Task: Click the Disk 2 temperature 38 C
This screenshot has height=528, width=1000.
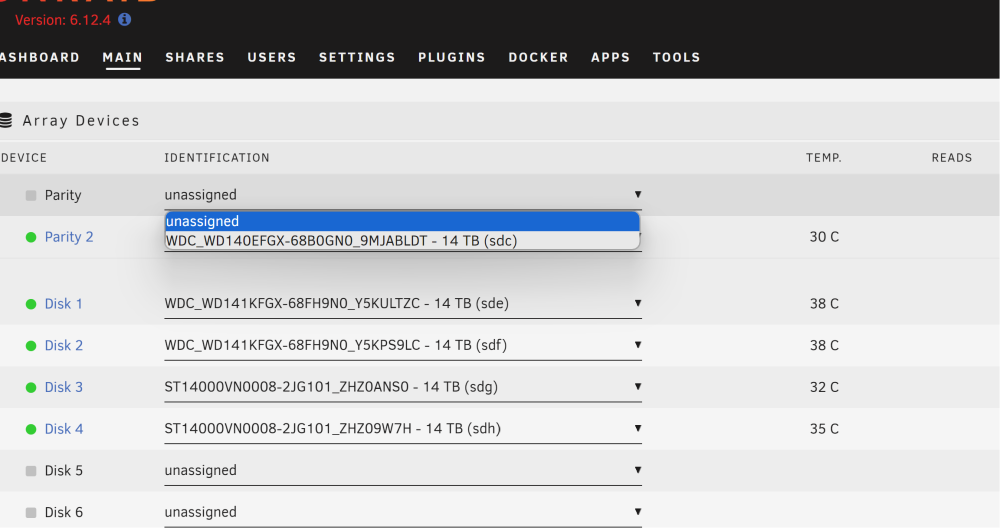Action: click(824, 346)
